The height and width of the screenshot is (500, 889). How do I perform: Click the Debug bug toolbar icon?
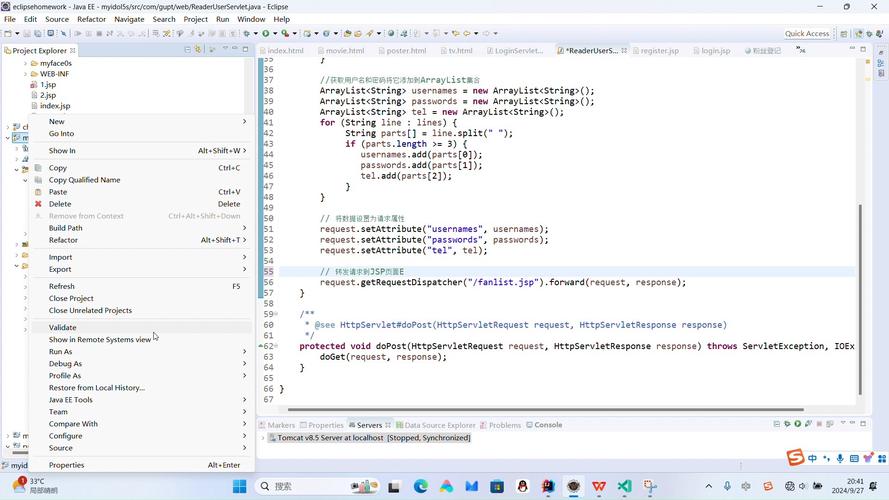[x=247, y=33]
